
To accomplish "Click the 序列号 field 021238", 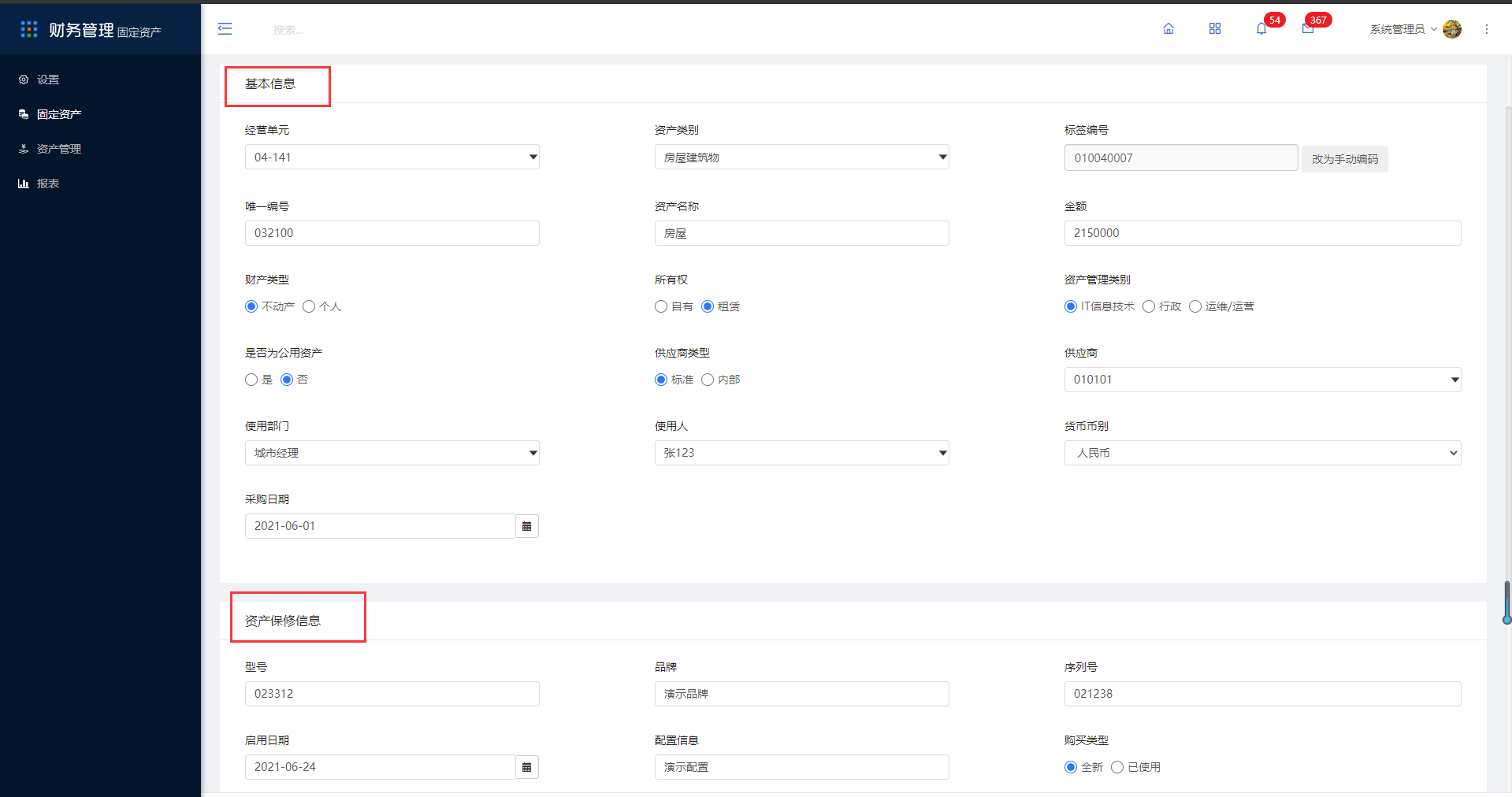I will pos(1263,694).
